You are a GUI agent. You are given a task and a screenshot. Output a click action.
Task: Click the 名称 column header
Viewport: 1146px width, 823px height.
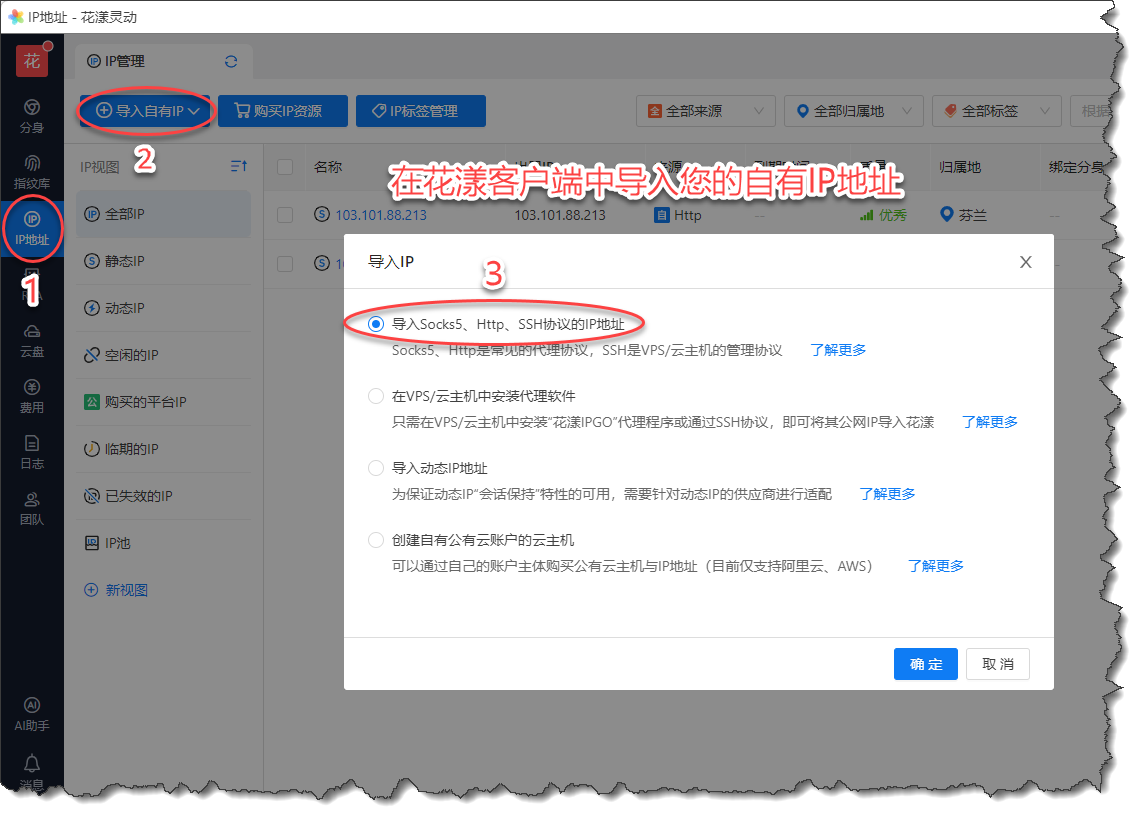click(327, 167)
